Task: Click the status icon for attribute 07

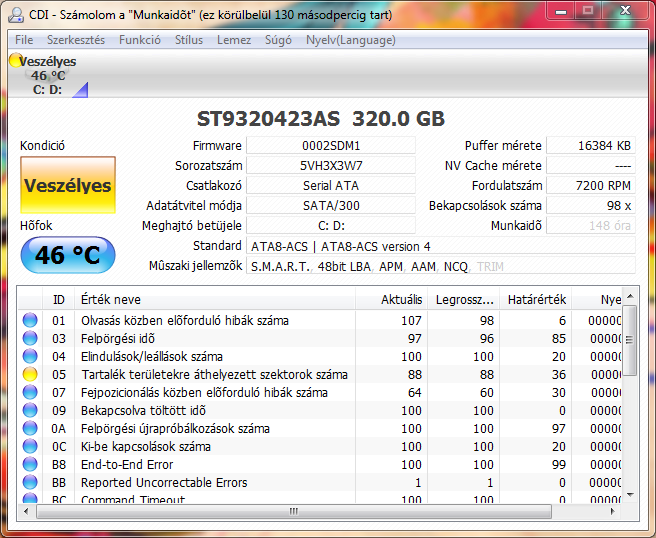Action: [30, 392]
